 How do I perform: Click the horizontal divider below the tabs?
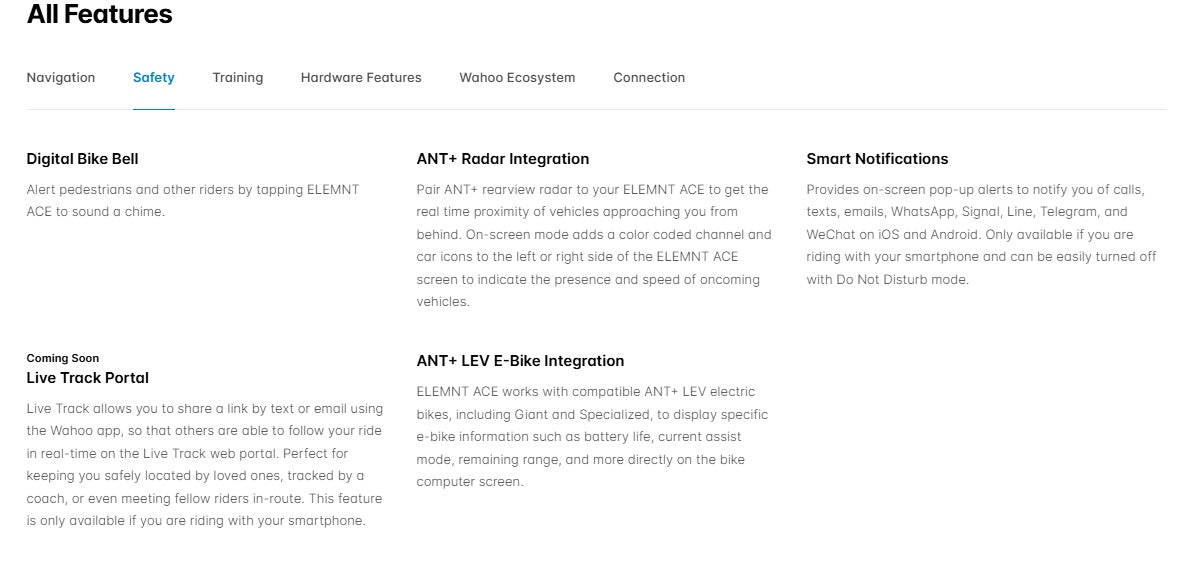tap(700, 109)
